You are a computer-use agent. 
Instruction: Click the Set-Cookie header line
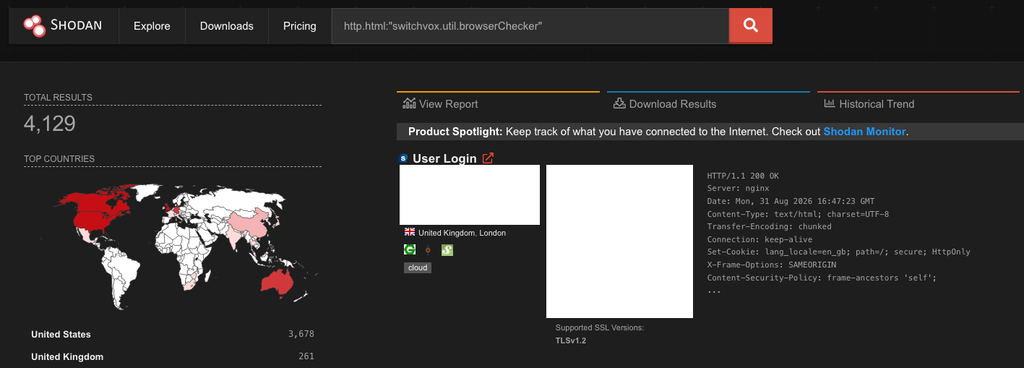[x=839, y=252]
